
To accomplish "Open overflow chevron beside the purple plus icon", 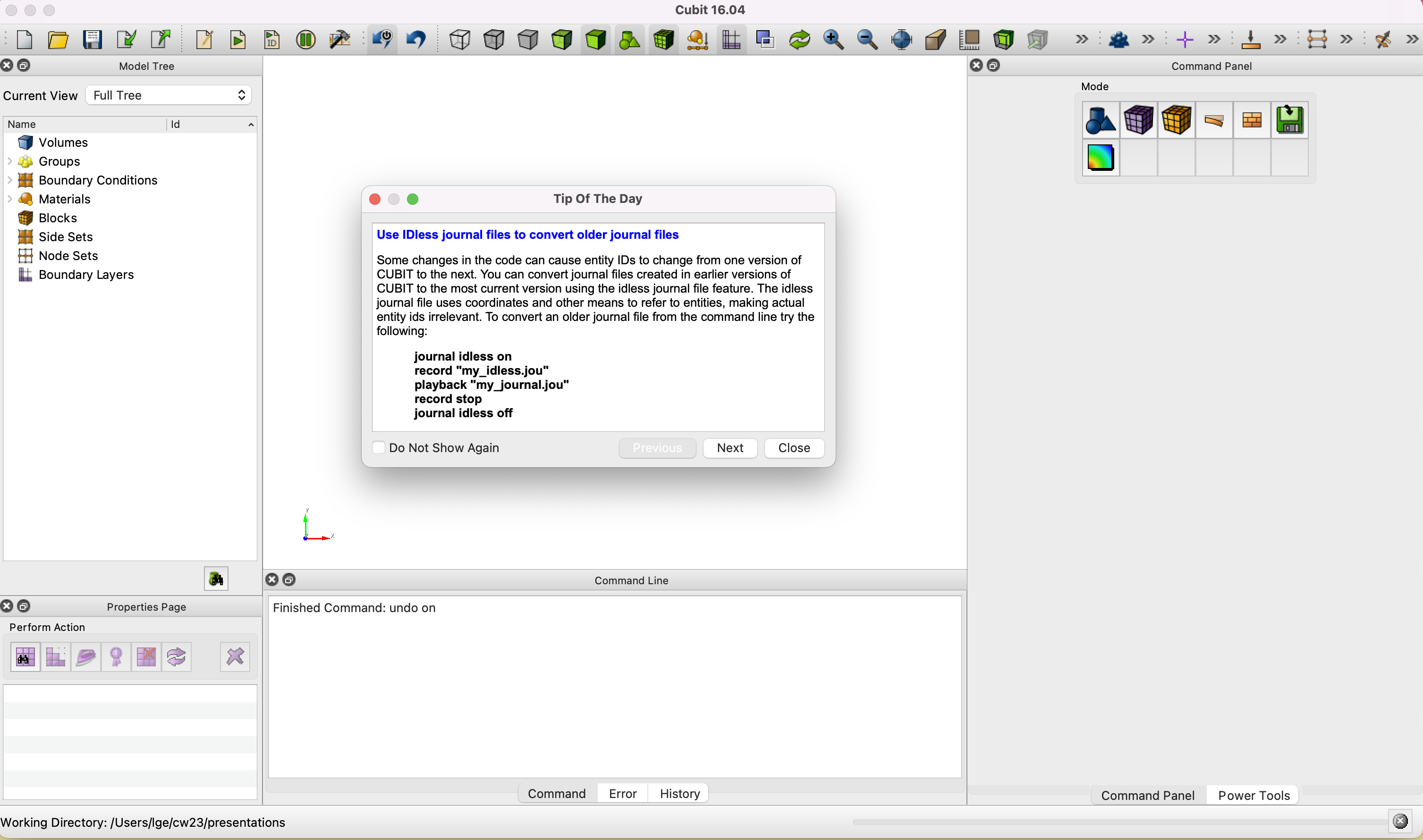I will click(x=1214, y=40).
